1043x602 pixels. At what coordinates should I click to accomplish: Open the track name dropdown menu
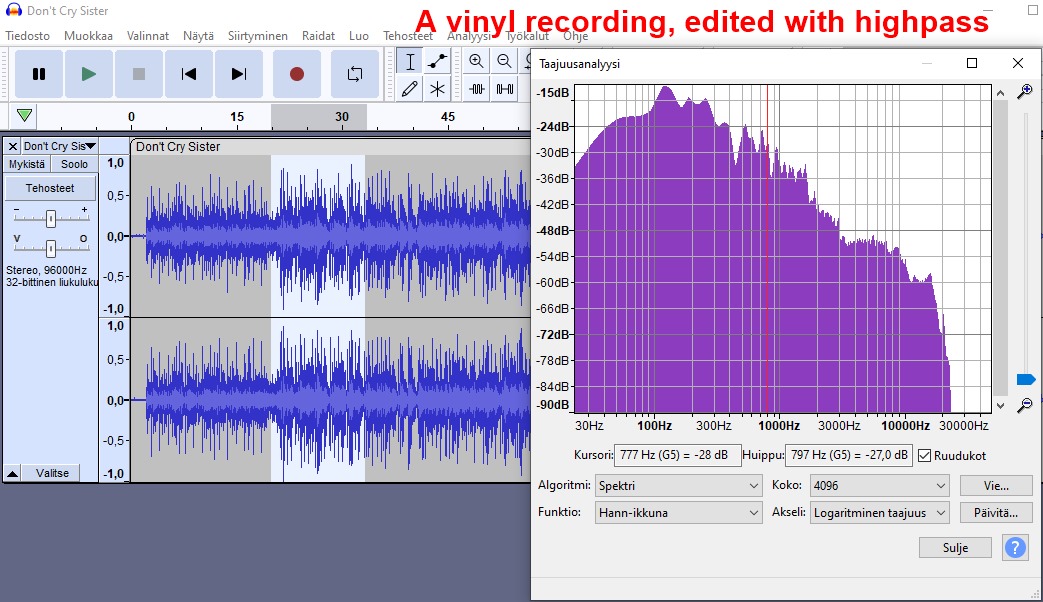tap(59, 146)
